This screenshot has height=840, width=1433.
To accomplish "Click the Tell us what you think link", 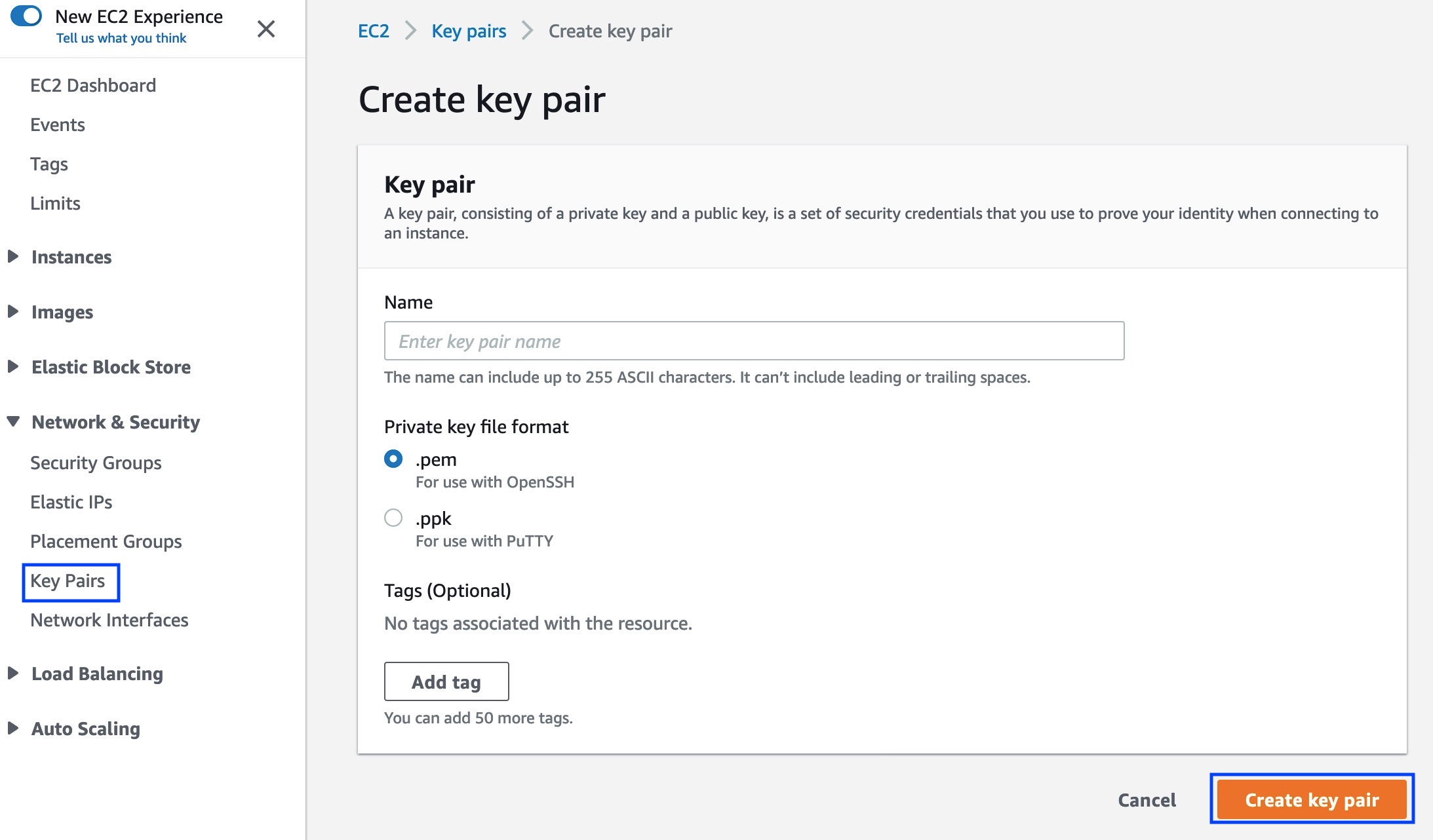I will coord(121,38).
